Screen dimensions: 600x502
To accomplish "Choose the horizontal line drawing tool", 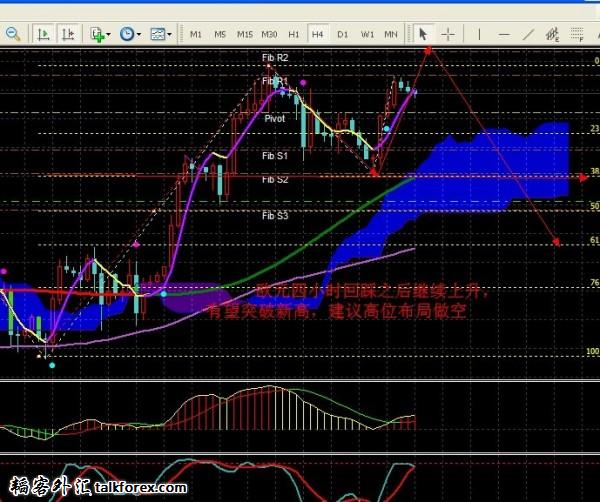I will tap(505, 34).
